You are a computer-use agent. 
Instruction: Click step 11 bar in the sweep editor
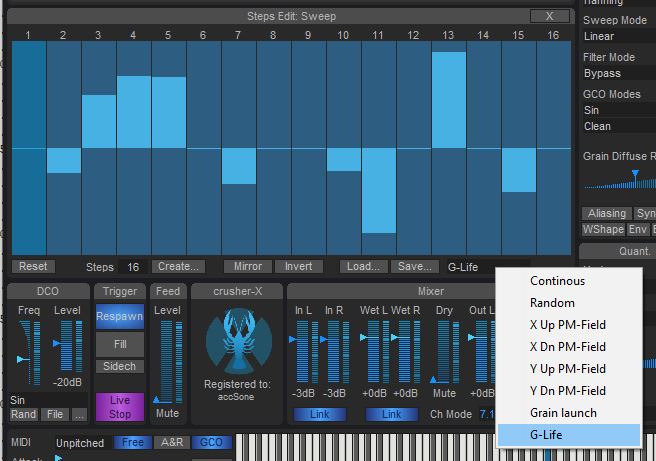[379, 191]
